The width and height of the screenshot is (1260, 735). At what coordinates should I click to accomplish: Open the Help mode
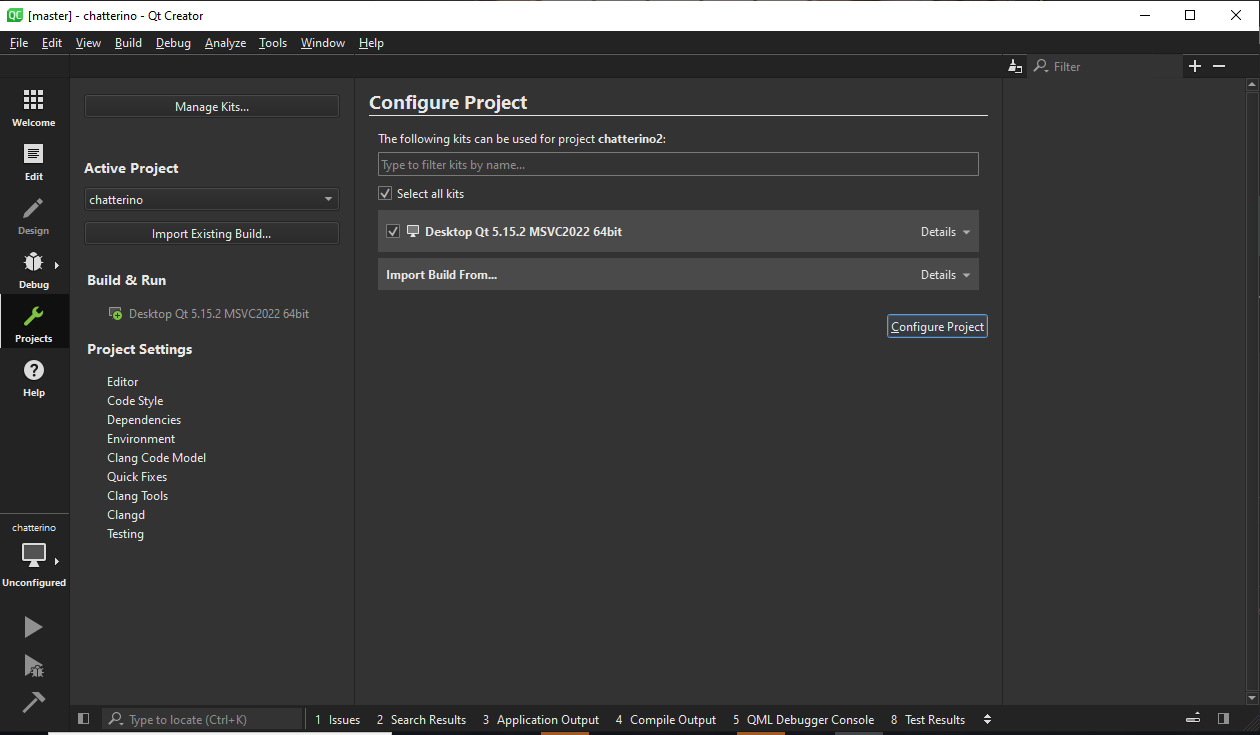tap(34, 378)
